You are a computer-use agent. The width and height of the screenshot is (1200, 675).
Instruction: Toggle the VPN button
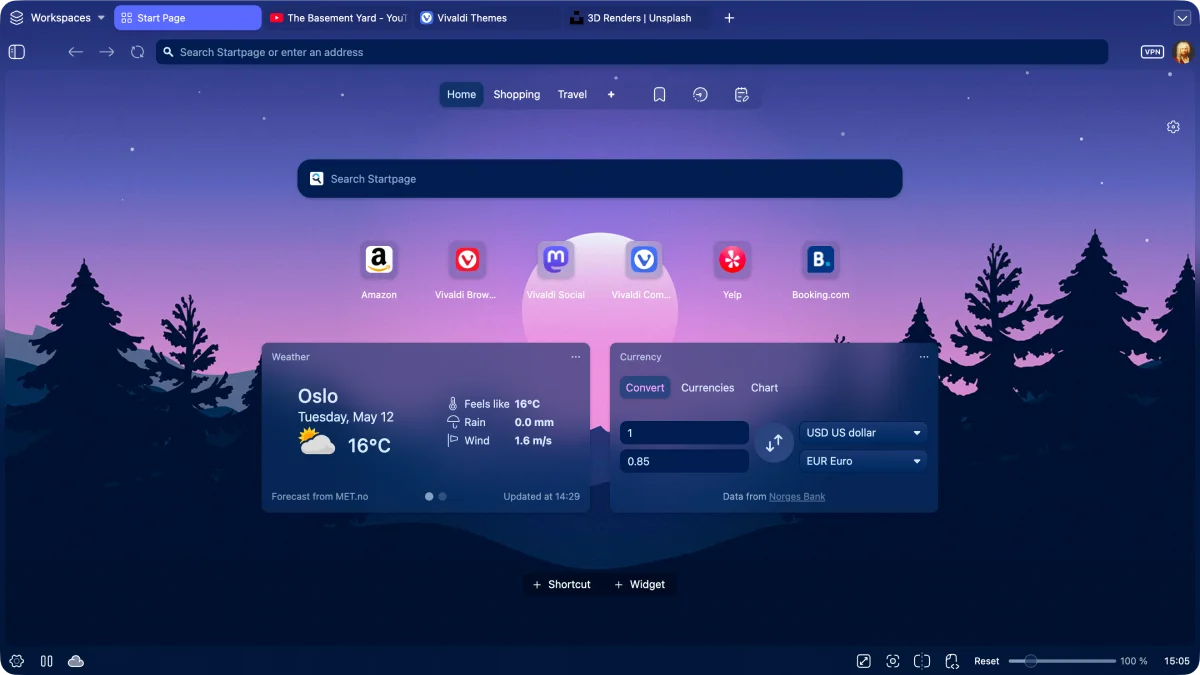pyautogui.click(x=1153, y=52)
